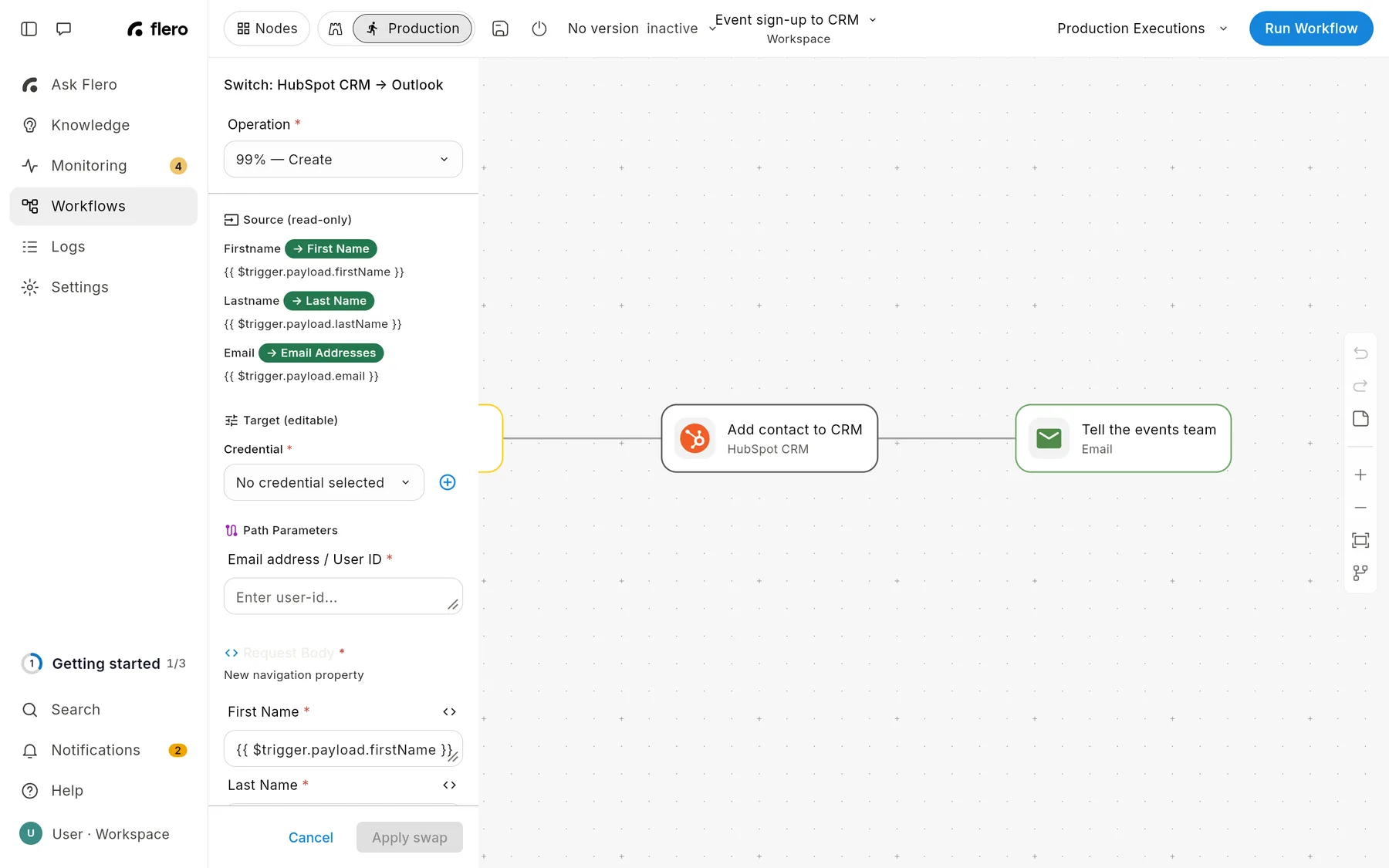Click the auto-layout branch icon
Viewport: 1389px width, 868px height.
click(x=1360, y=573)
